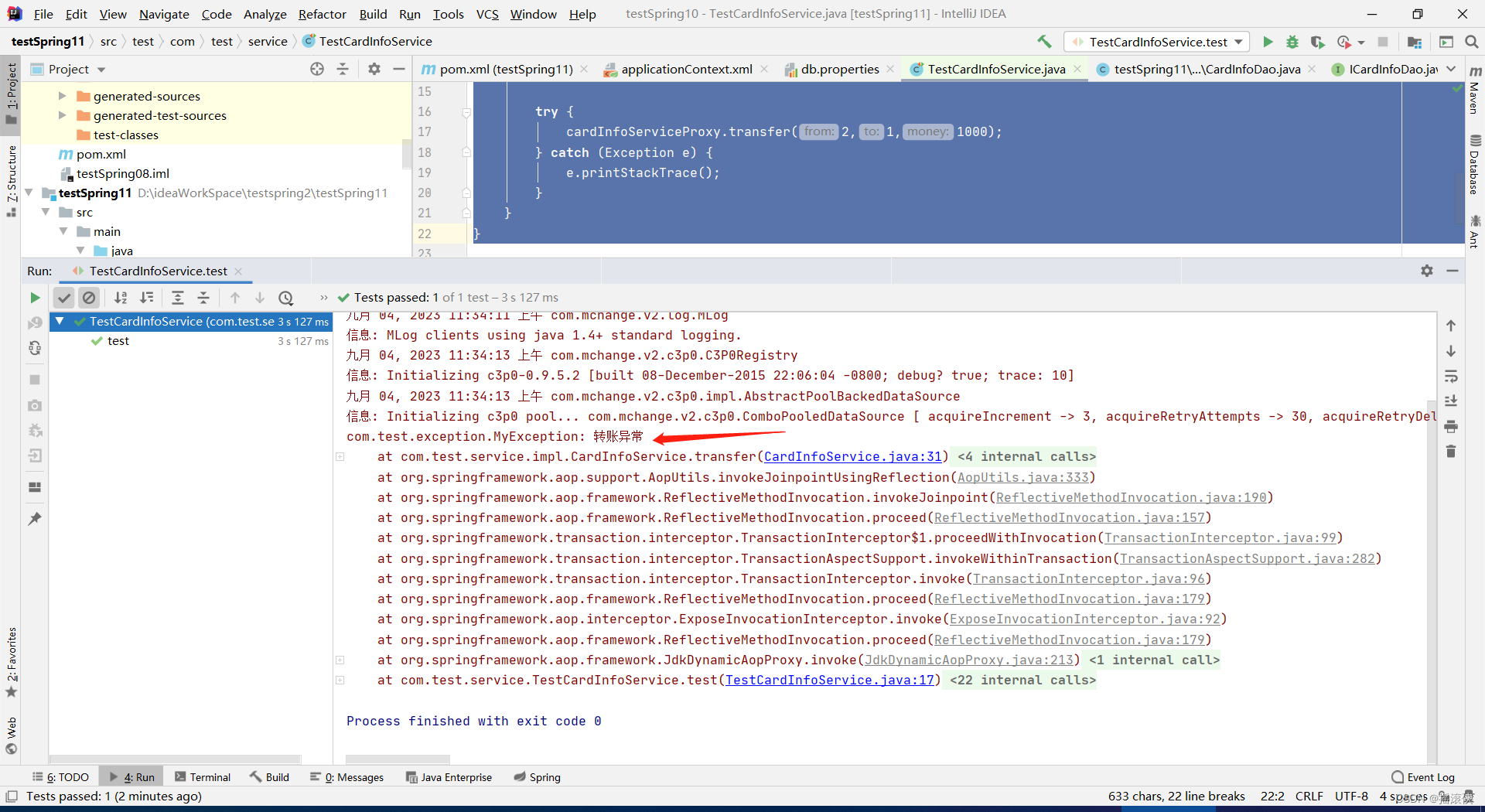
Task: Toggle the Ant side tool window
Action: (1475, 231)
